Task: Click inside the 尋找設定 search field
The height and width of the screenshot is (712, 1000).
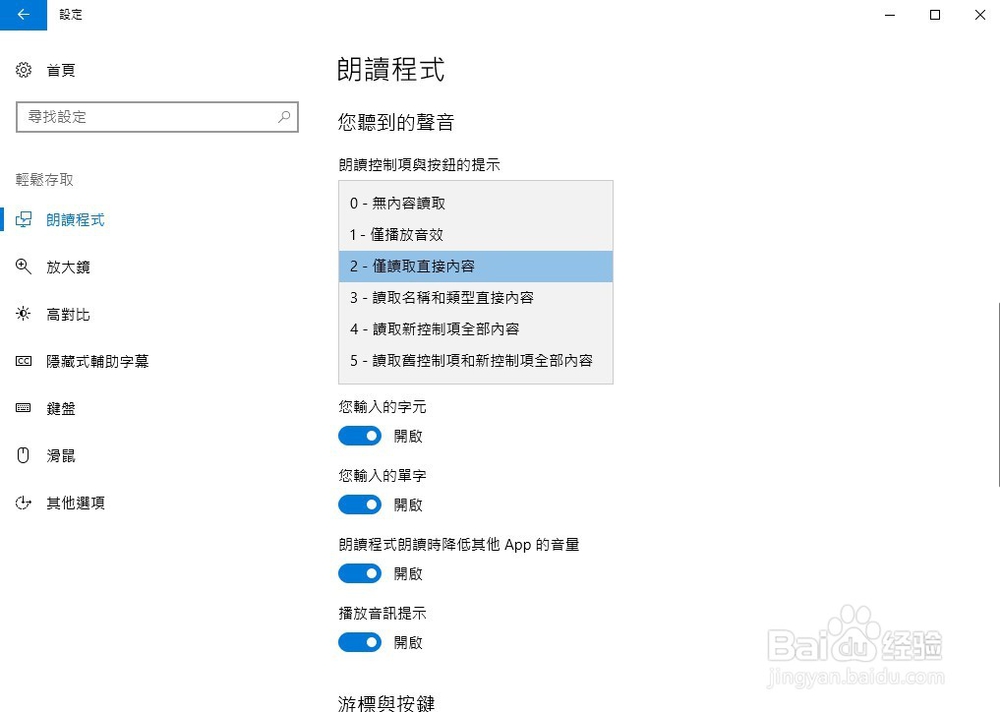Action: point(157,117)
